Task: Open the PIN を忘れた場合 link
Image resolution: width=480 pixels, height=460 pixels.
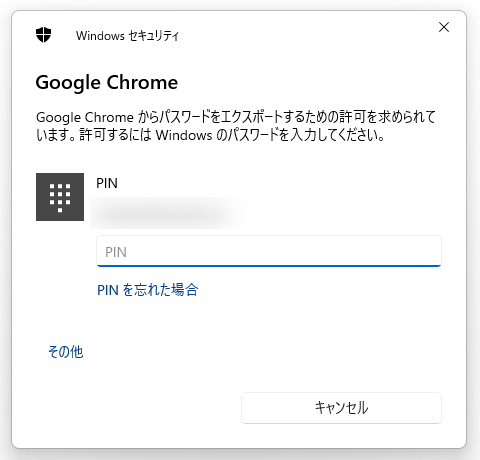Action: [148, 290]
